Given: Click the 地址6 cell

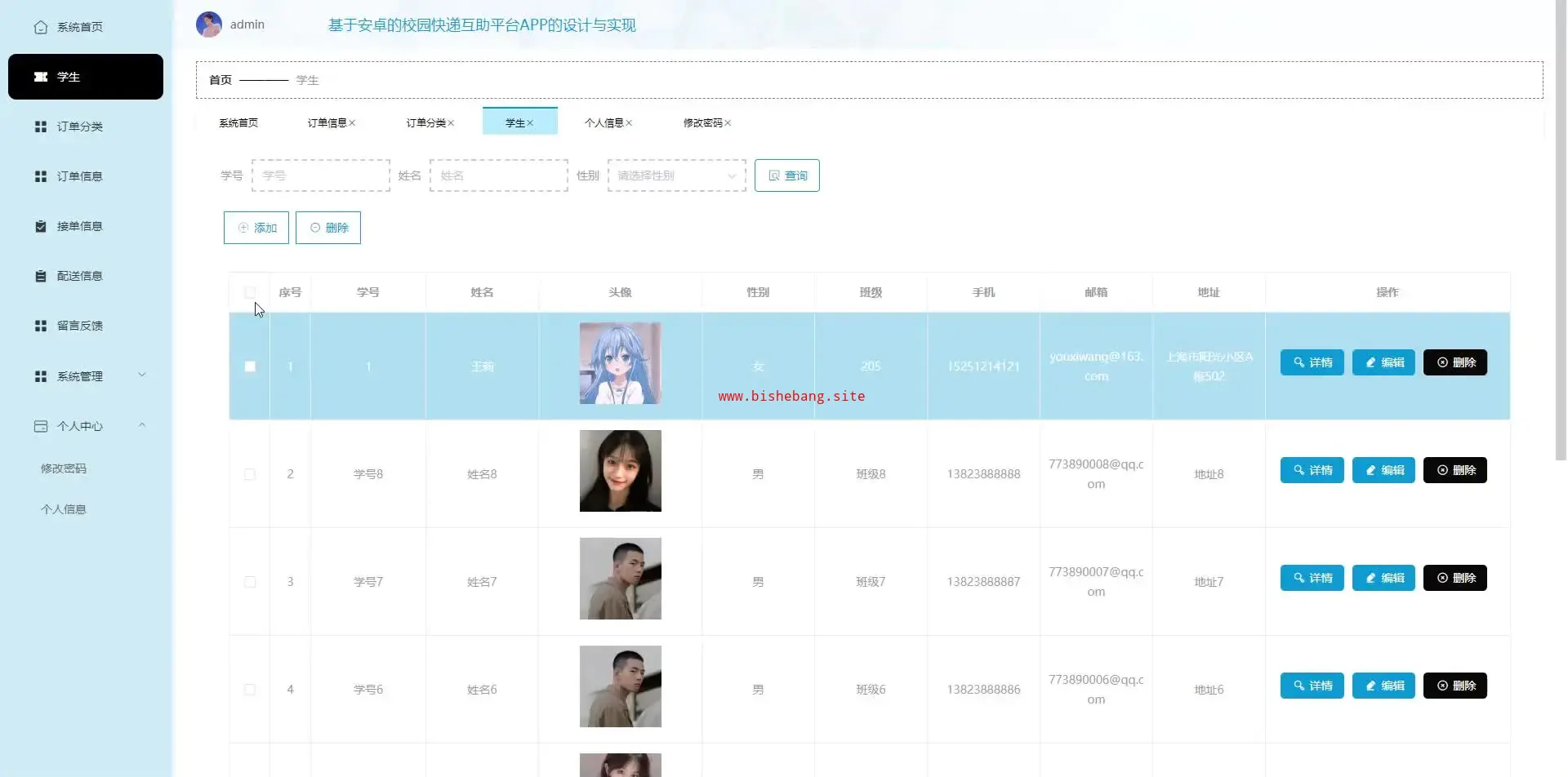Looking at the screenshot, I should [x=1209, y=690].
